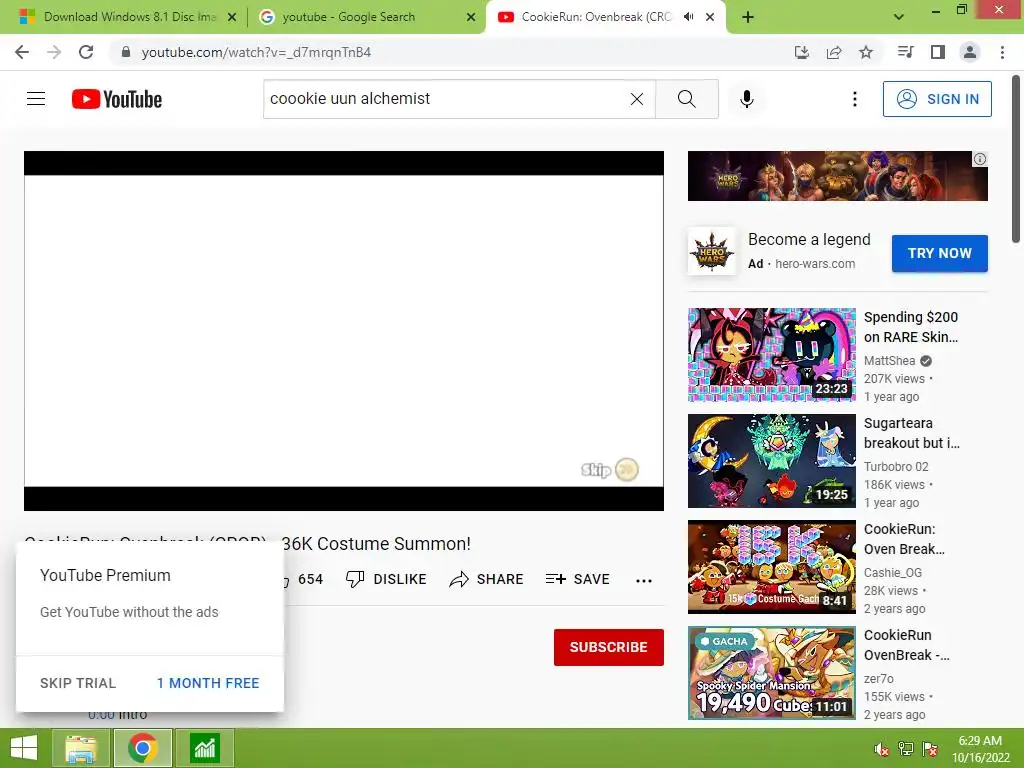Open muted volume tray icon

pos(881,749)
